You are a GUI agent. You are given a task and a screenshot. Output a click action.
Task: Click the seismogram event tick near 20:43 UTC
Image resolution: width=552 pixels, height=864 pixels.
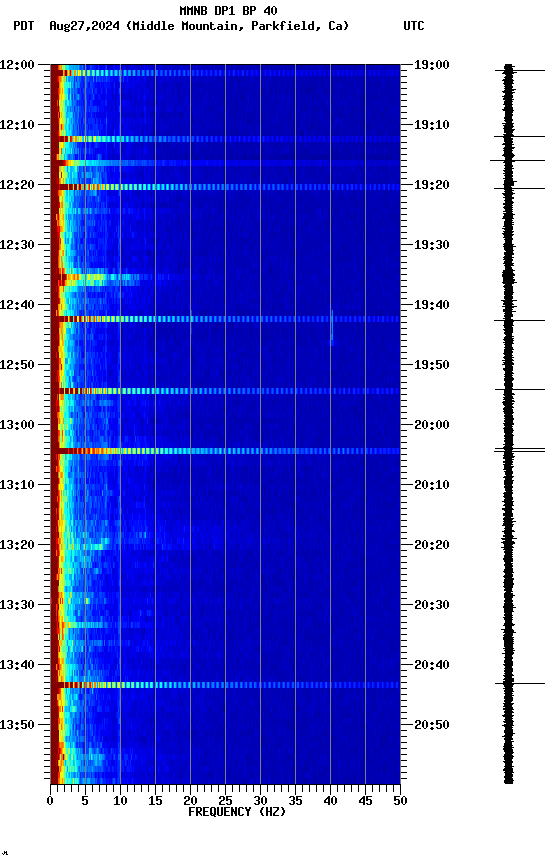pos(519,684)
